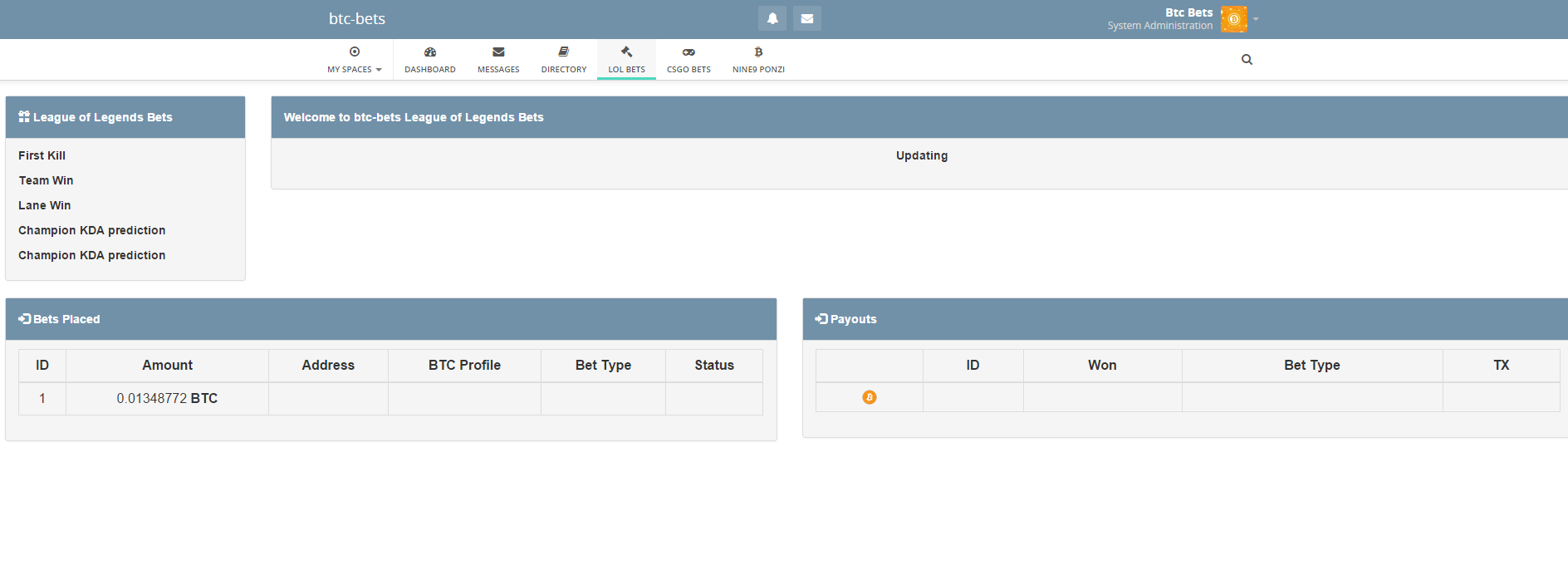Open the Messages tab
Image resolution: width=1568 pixels, height=585 pixels.
[498, 60]
